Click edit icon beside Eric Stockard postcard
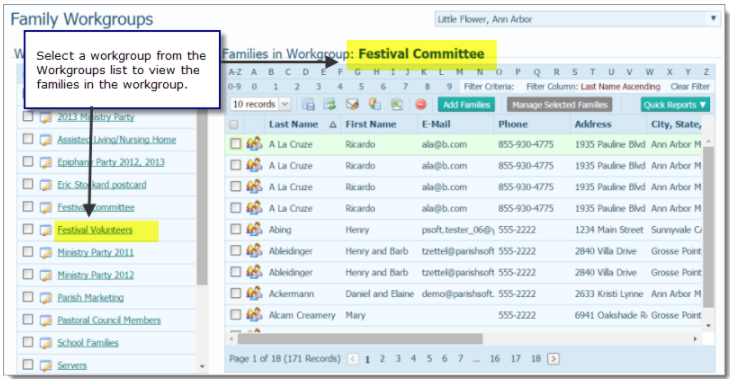The width and height of the screenshot is (730, 379). click(46, 185)
